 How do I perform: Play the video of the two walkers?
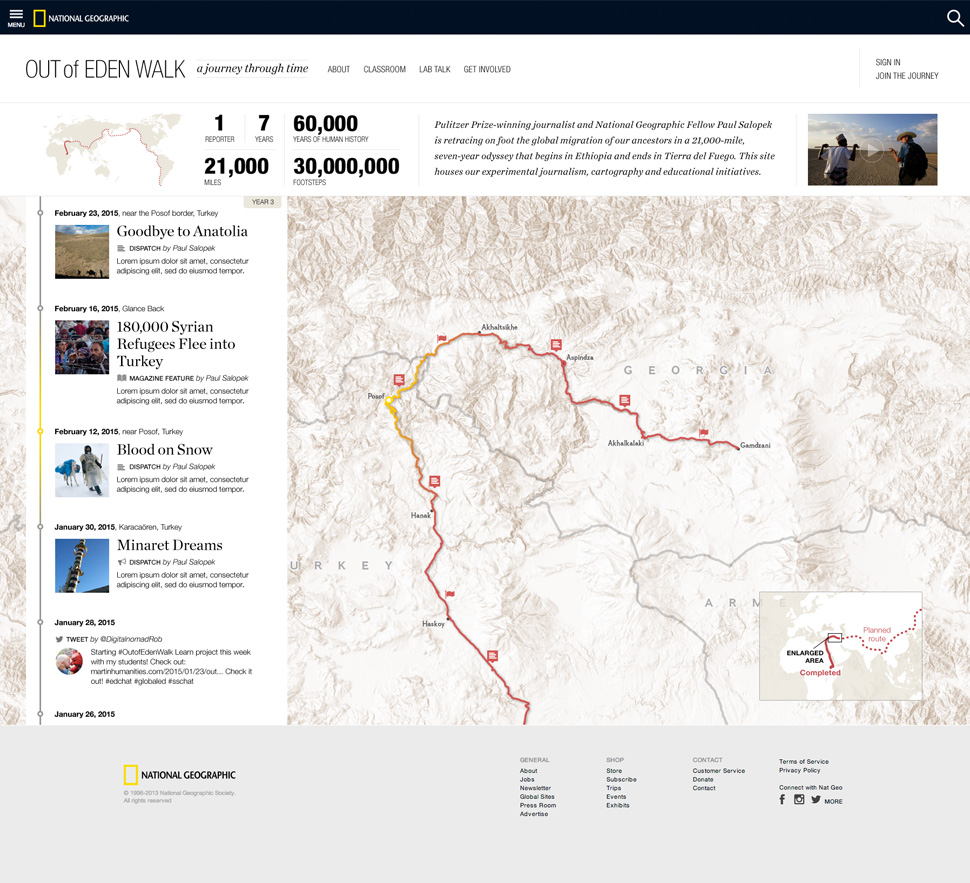point(872,150)
